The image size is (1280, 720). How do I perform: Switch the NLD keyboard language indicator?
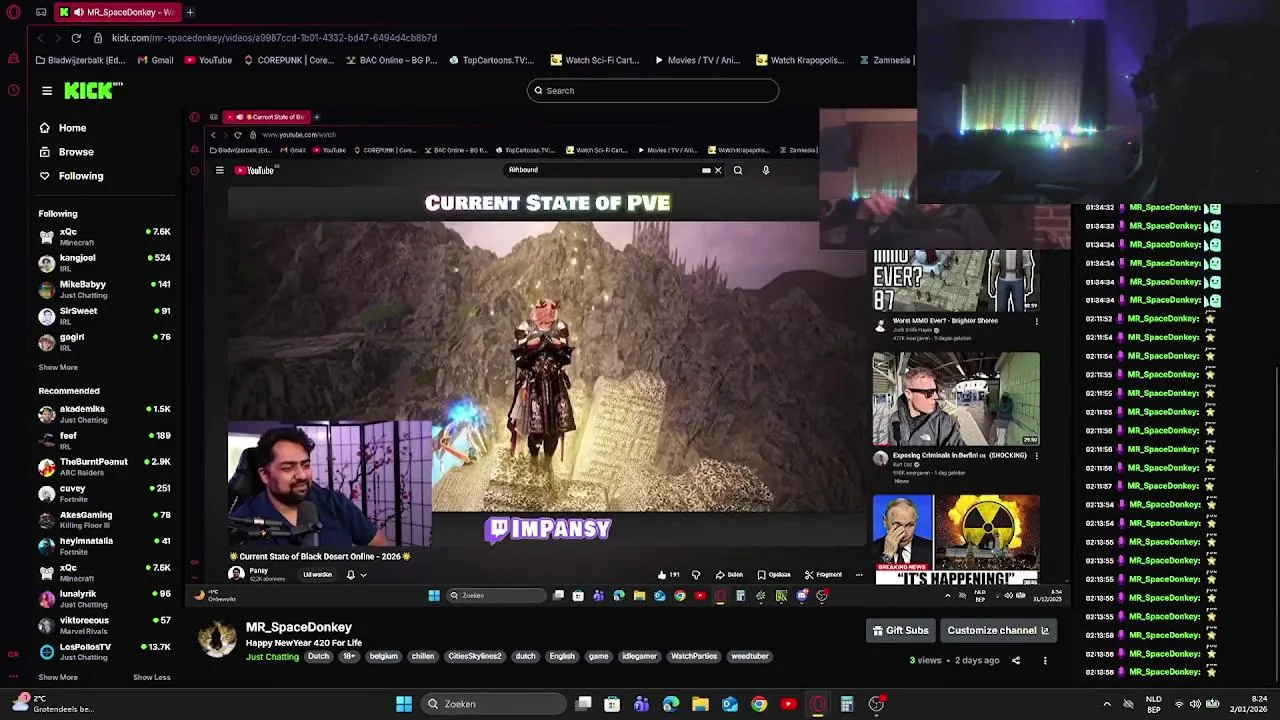(x=1154, y=704)
